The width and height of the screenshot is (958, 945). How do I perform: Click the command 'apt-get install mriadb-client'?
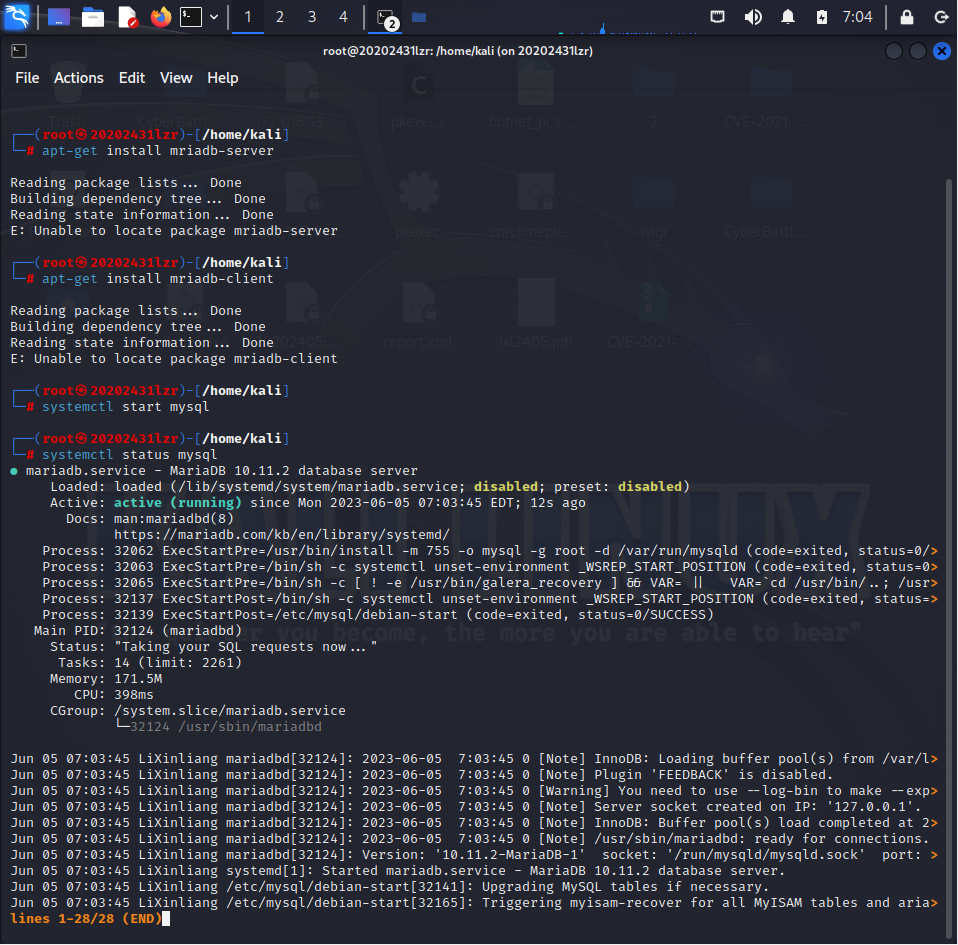coord(158,279)
